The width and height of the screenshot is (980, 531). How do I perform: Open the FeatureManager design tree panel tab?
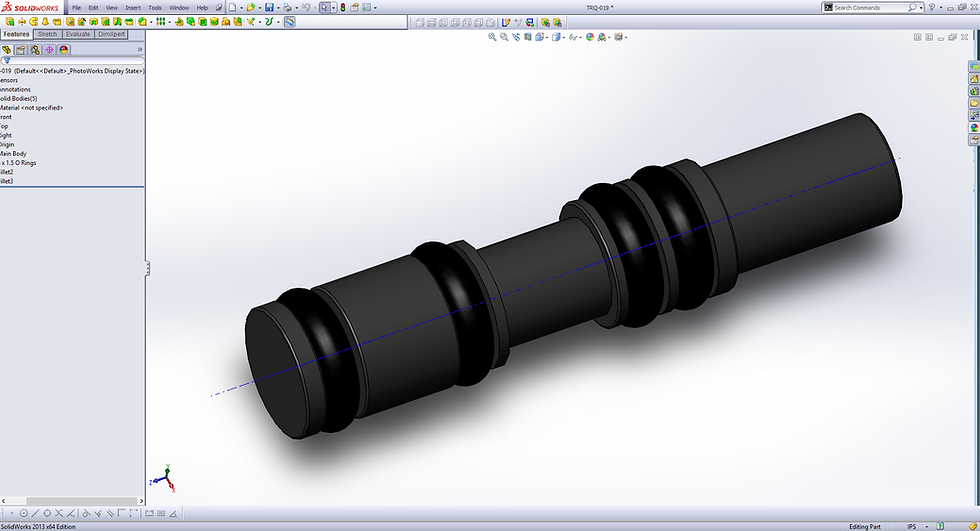click(7, 49)
